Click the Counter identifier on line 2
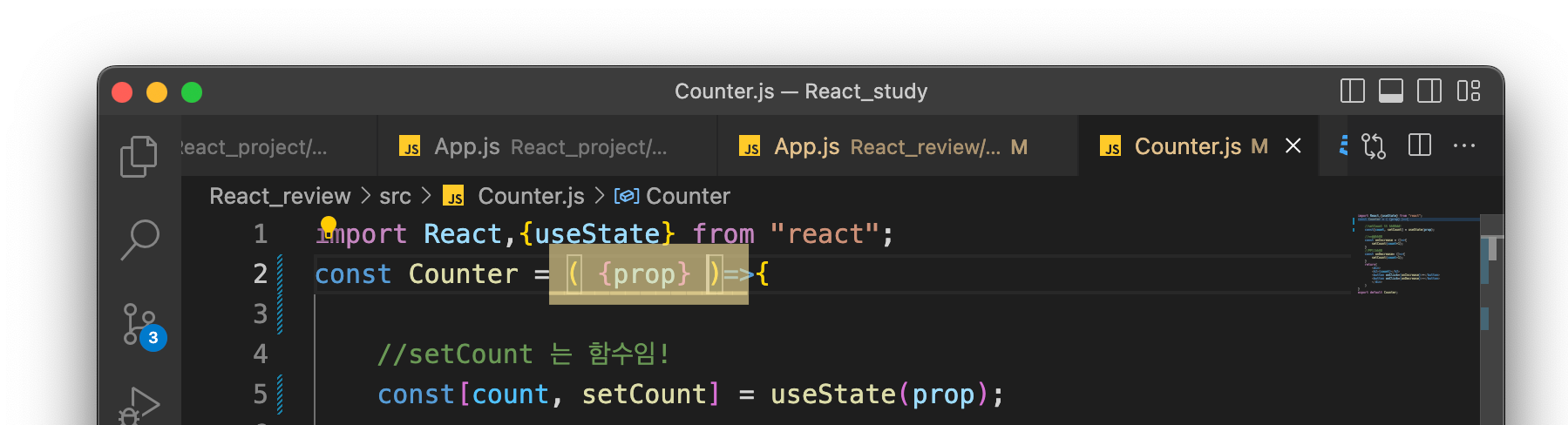This screenshot has width=1568, height=425. click(463, 274)
